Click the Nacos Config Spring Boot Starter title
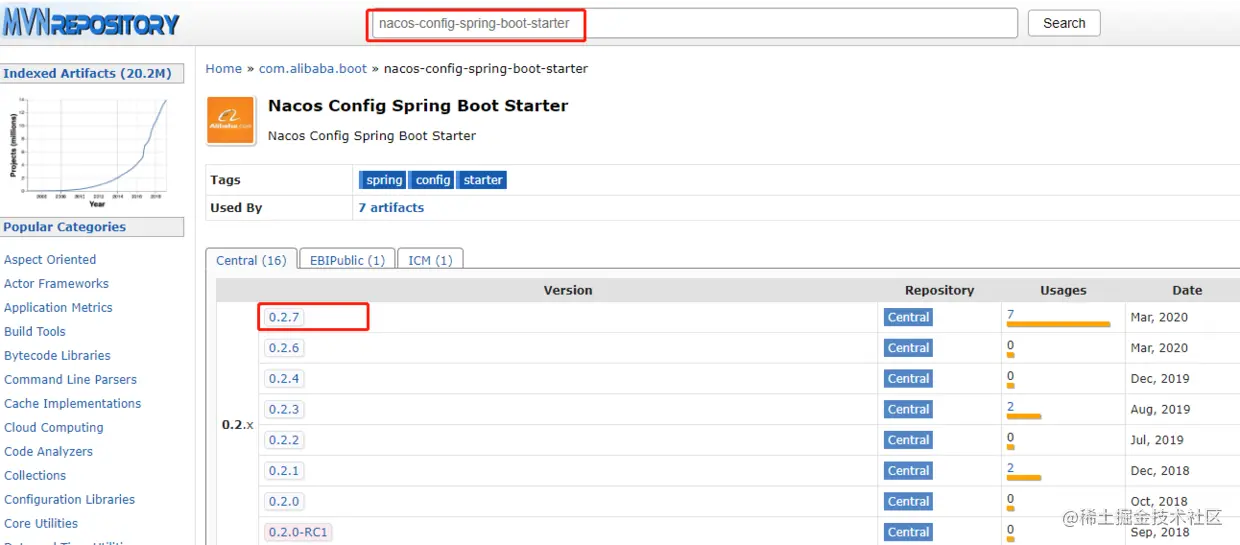 (418, 106)
